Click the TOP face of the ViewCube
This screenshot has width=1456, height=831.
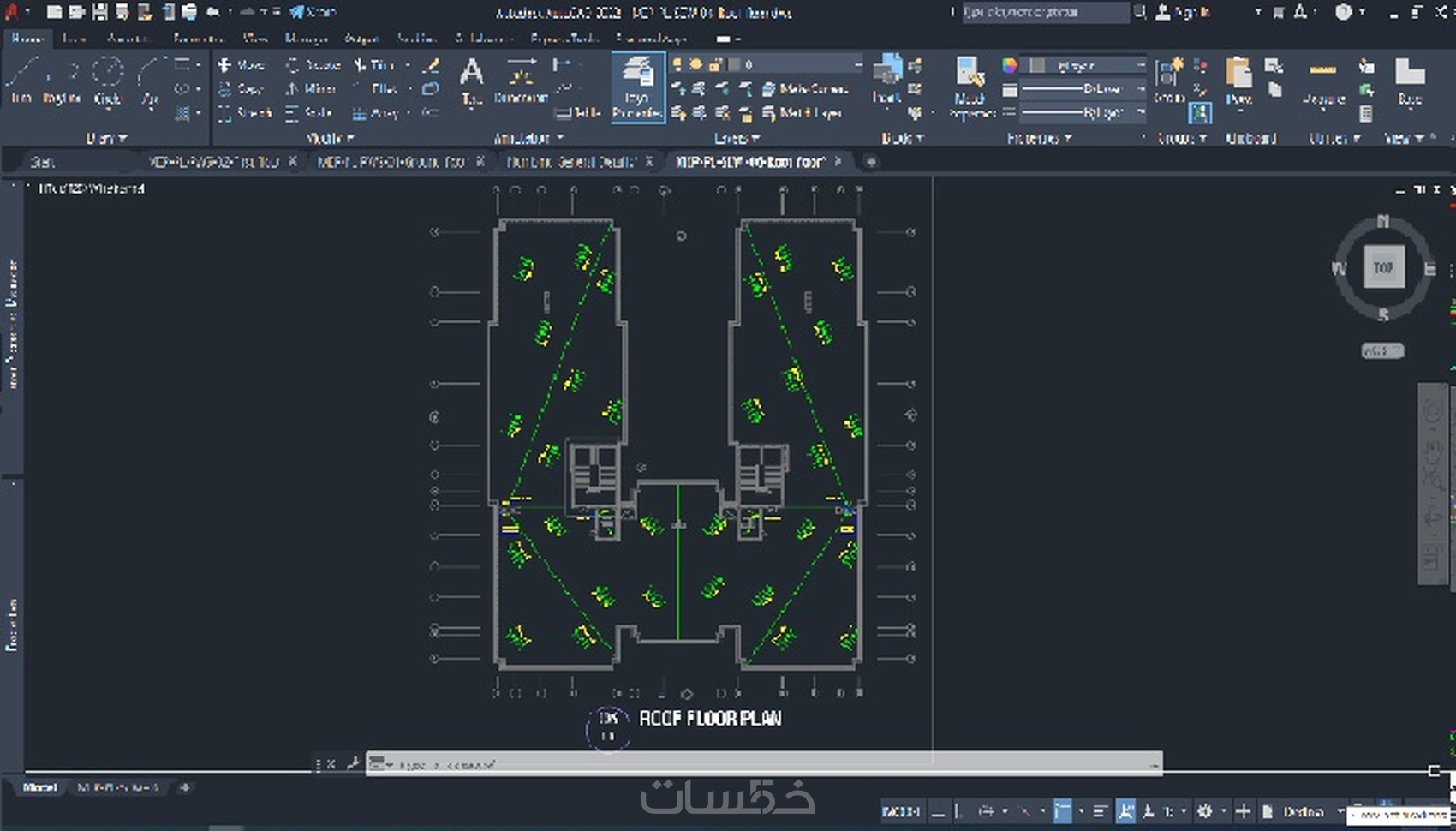(x=1383, y=267)
